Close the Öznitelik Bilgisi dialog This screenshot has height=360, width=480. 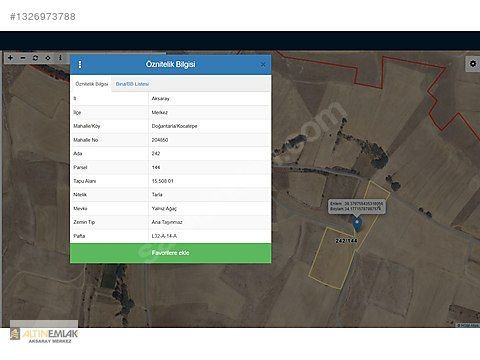tap(263, 64)
